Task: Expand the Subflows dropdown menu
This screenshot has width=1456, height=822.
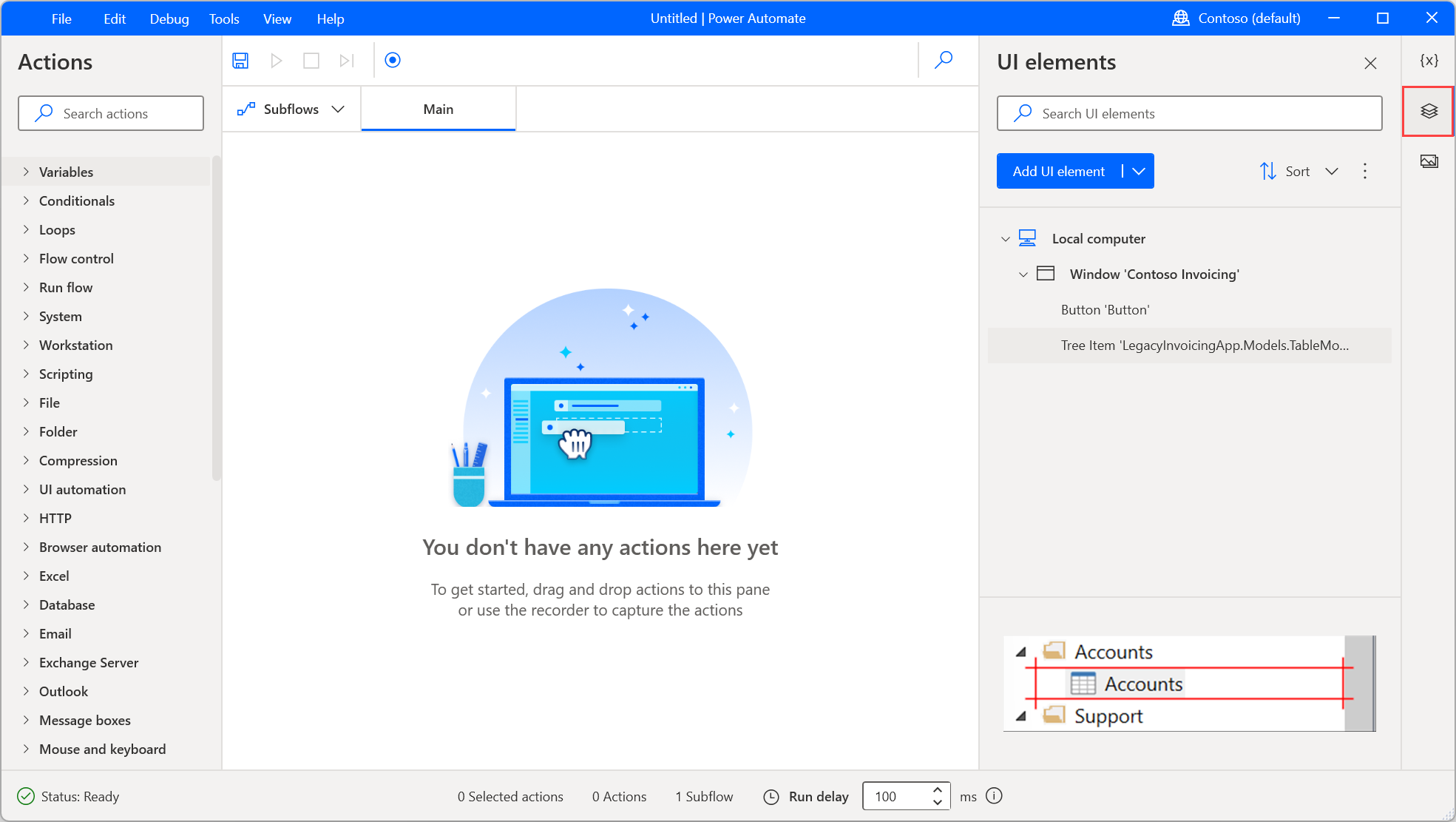Action: 339,108
